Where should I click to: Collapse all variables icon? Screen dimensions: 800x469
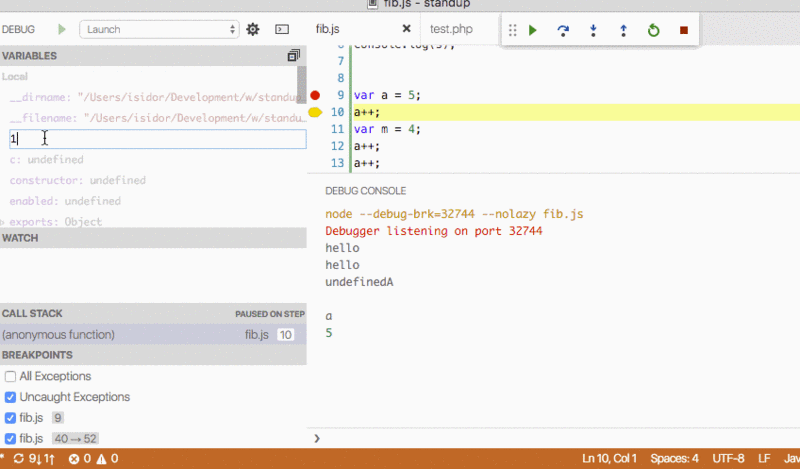point(293,56)
